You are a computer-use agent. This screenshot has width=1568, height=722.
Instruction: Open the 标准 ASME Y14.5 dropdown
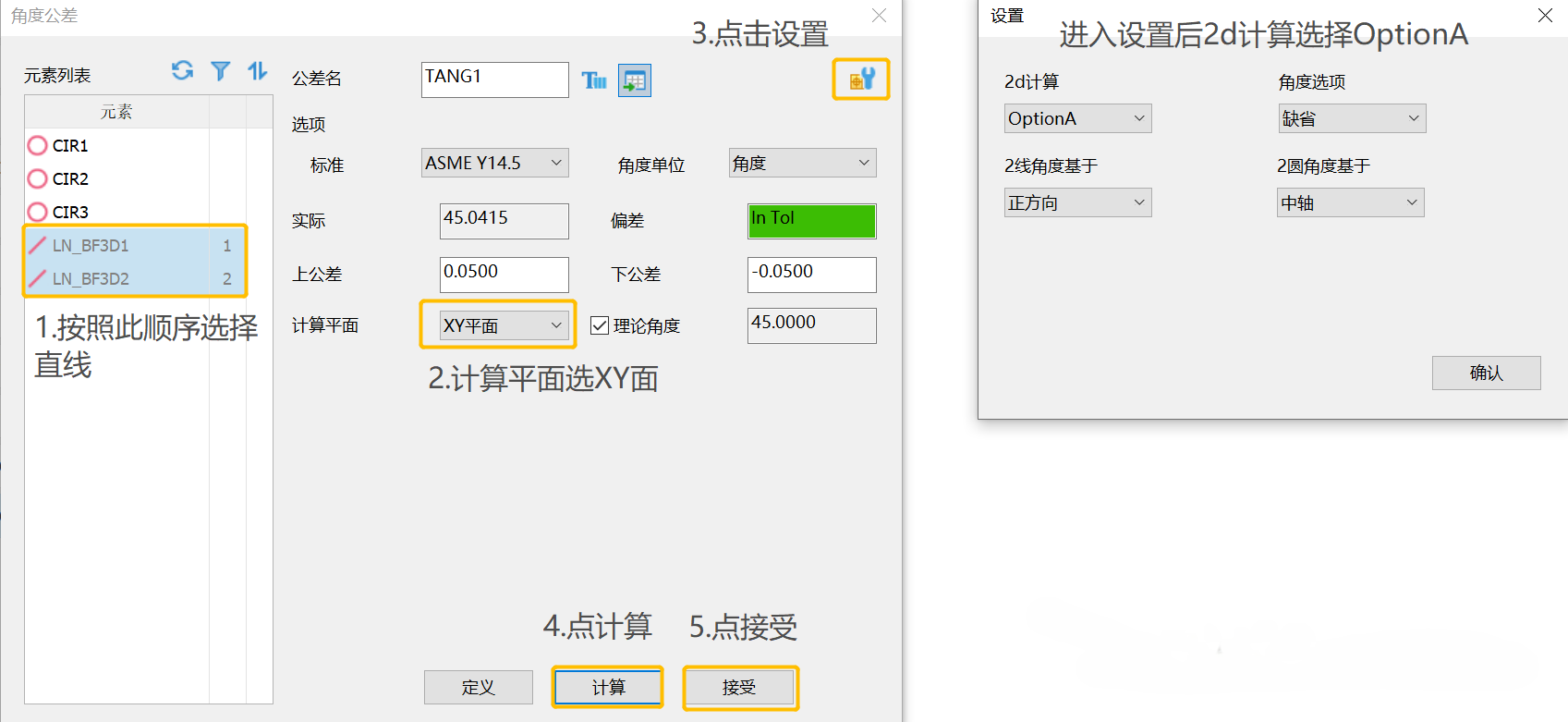(494, 164)
